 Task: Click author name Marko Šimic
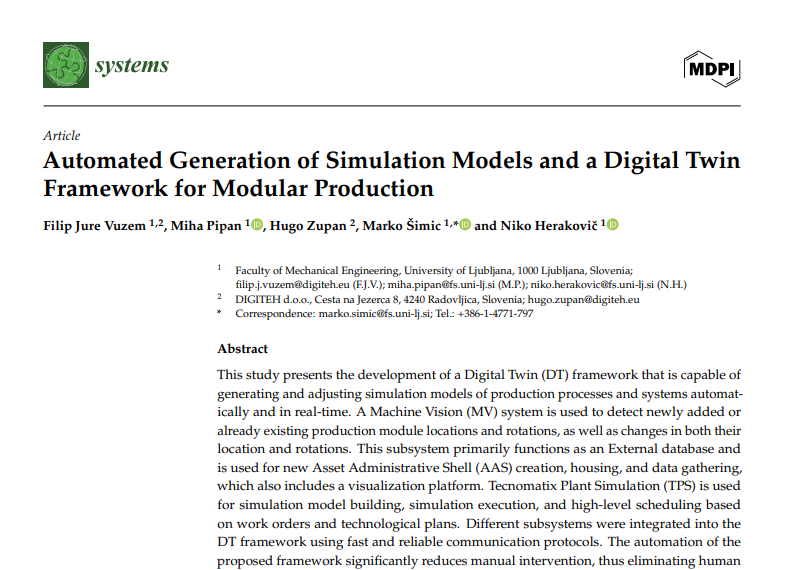(402, 226)
